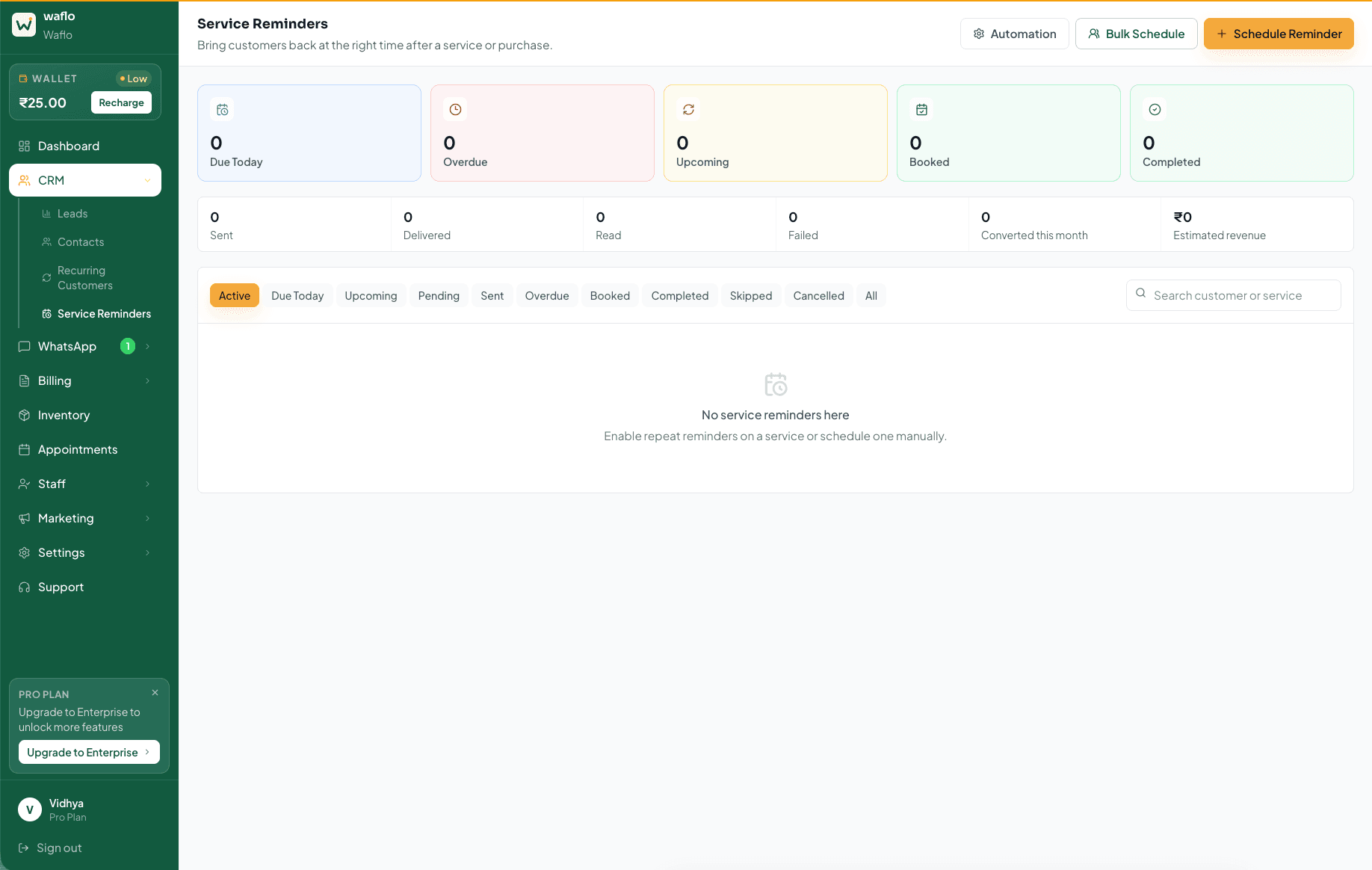Viewport: 1372px width, 870px height.
Task: Click the Upcoming refresh icon
Action: [x=688, y=109]
